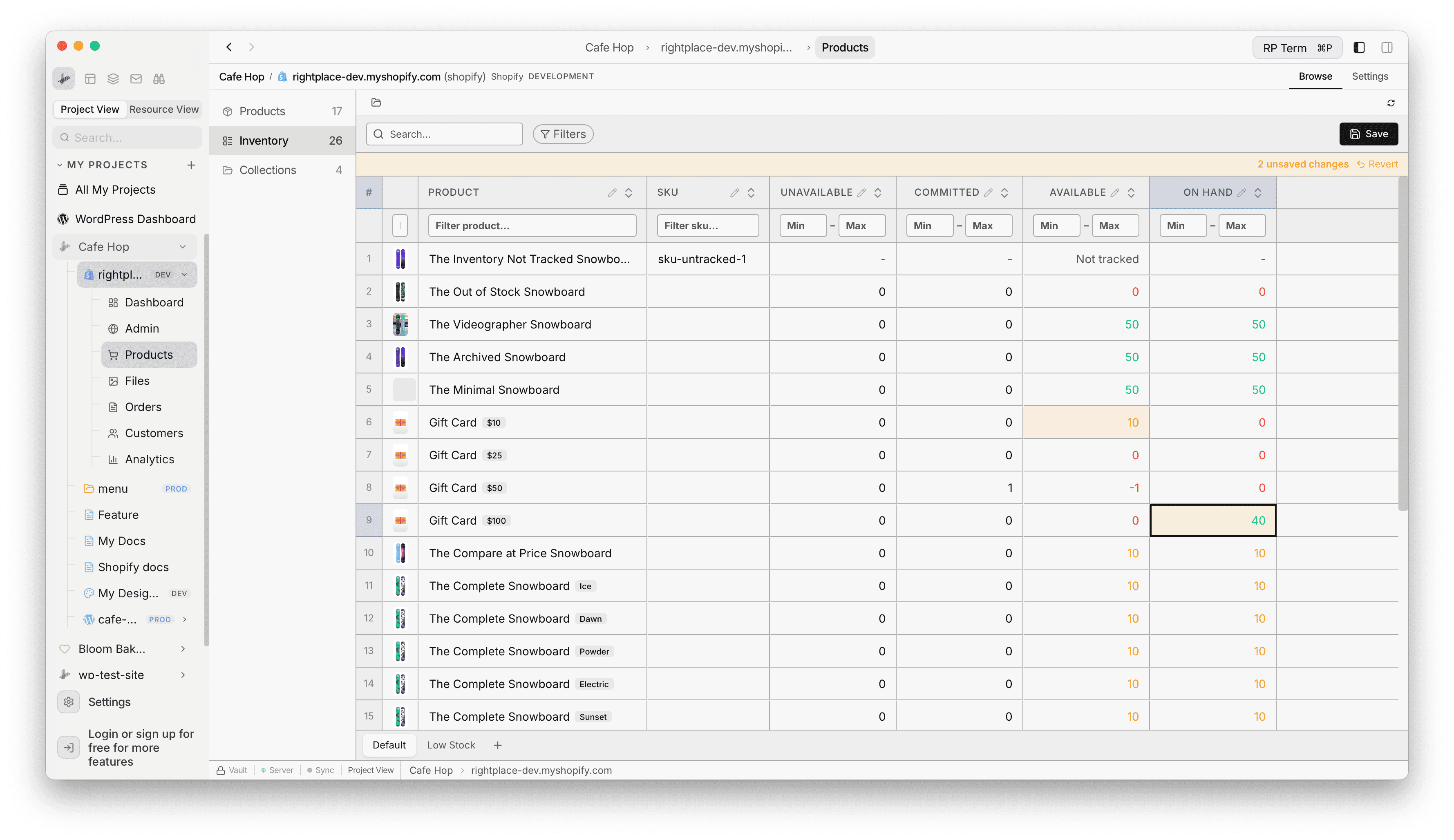This screenshot has height=840, width=1454.
Task: Click the refresh icon above the table
Action: coord(1391,103)
